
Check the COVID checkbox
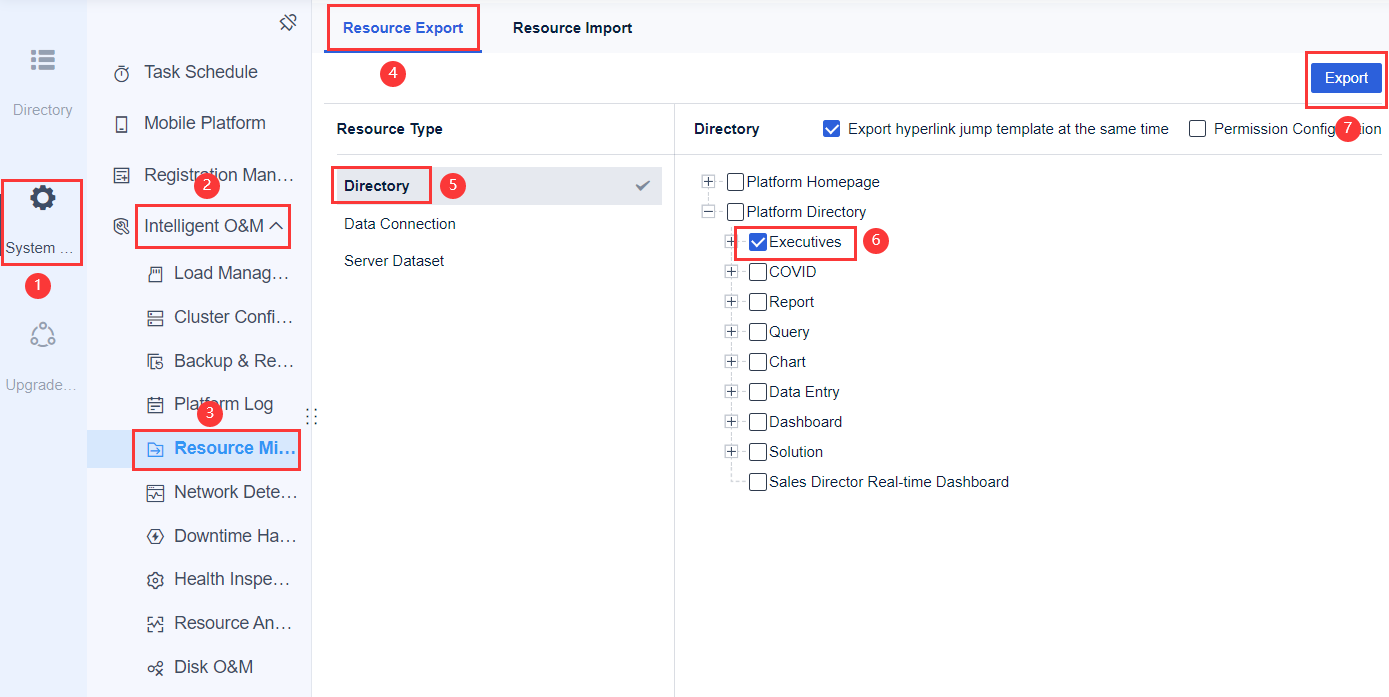point(758,272)
